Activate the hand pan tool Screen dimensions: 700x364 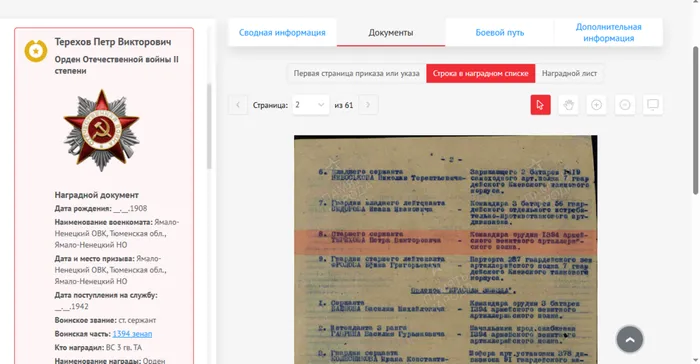(x=568, y=105)
